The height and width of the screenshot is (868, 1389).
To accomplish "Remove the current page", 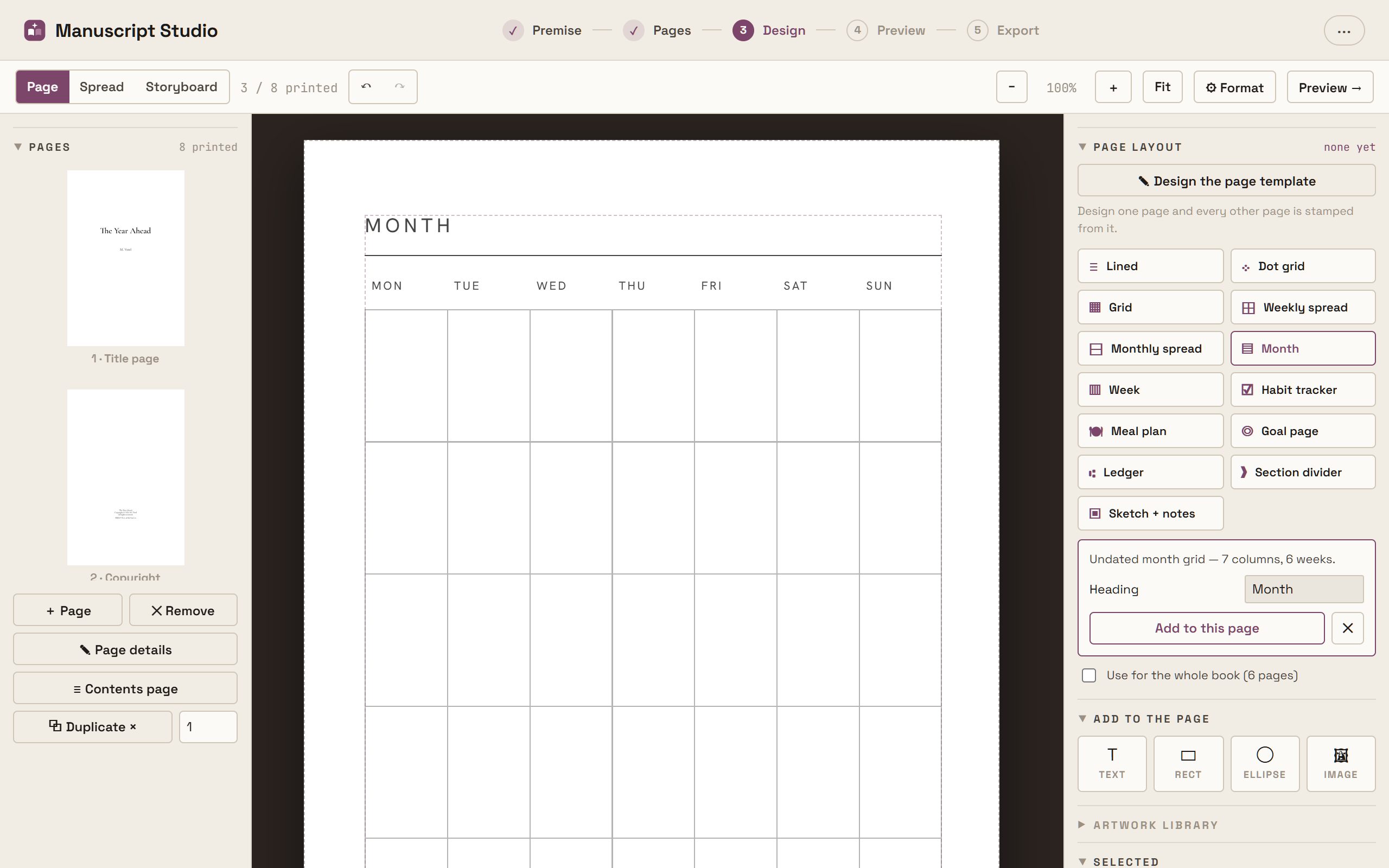I will click(183, 610).
